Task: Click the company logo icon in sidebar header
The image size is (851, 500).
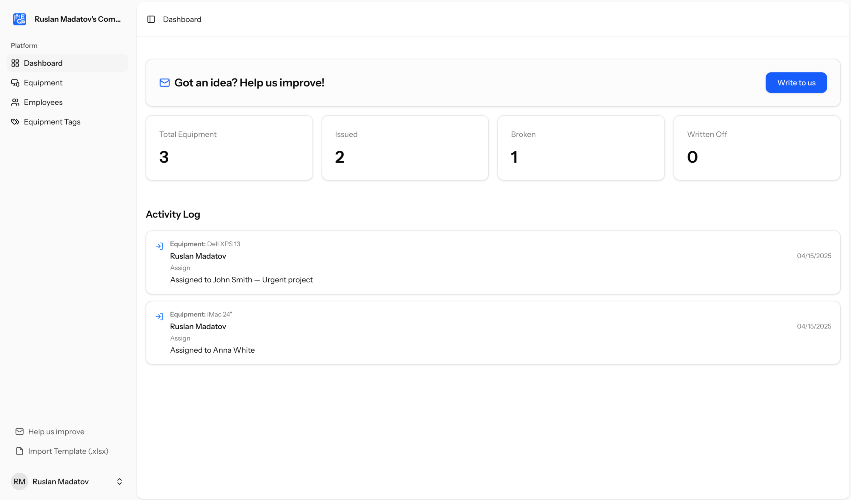Action: point(20,19)
